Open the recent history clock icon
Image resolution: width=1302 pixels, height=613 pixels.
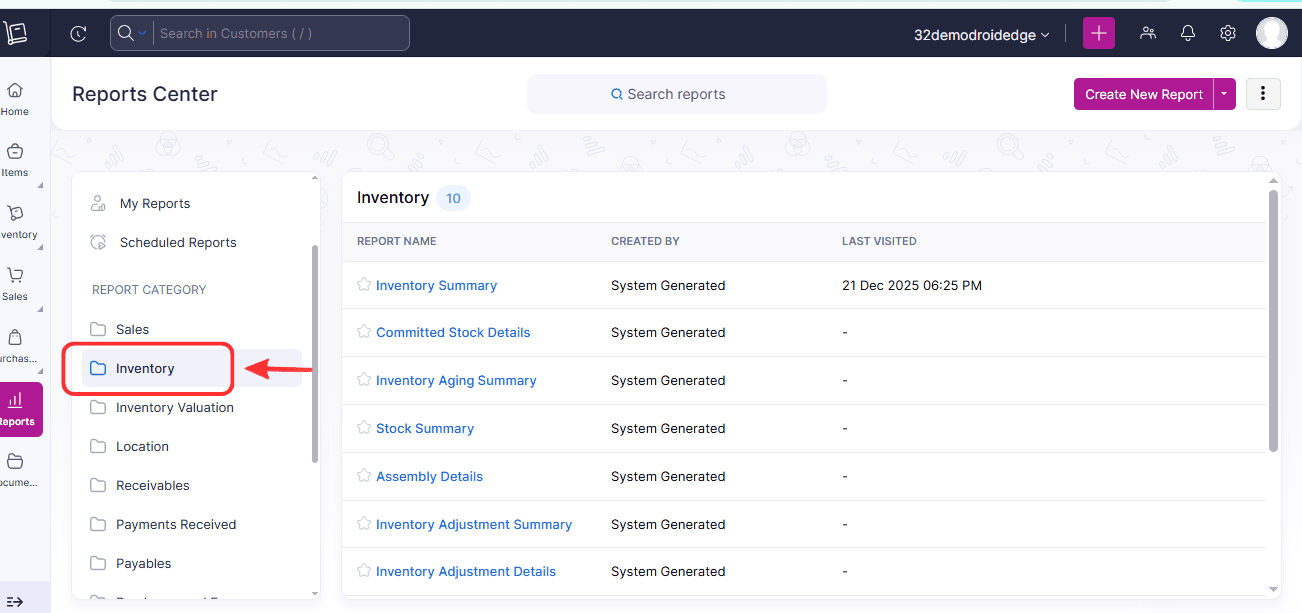[78, 33]
